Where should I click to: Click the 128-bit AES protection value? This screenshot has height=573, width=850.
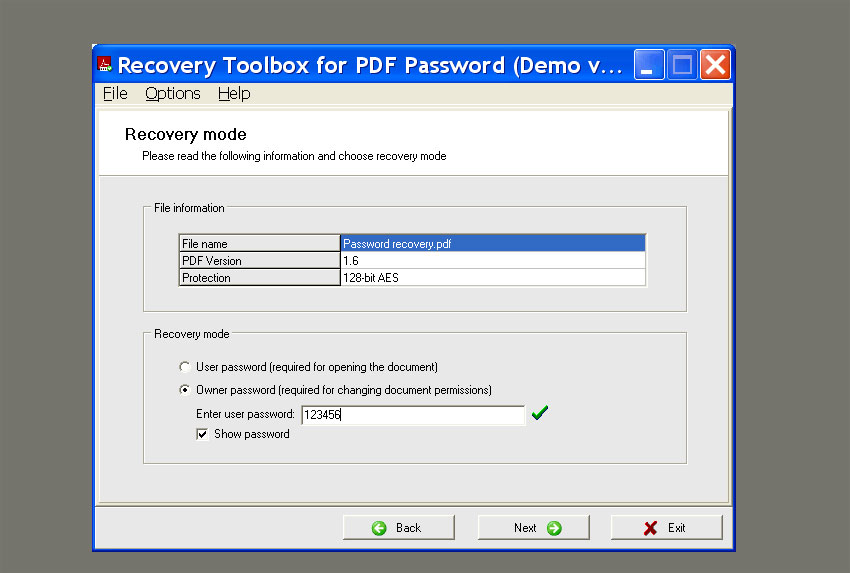pyautogui.click(x=492, y=278)
